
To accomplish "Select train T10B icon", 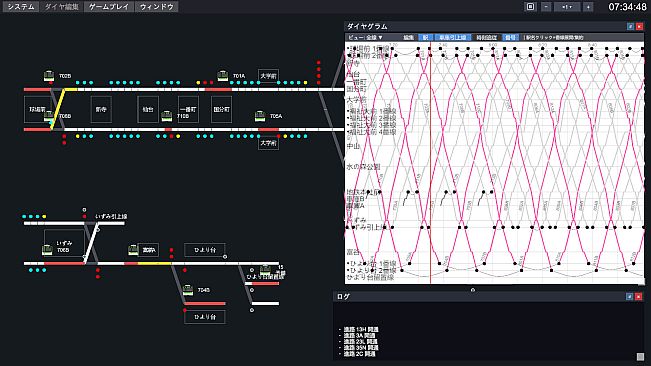I will click(x=167, y=116).
